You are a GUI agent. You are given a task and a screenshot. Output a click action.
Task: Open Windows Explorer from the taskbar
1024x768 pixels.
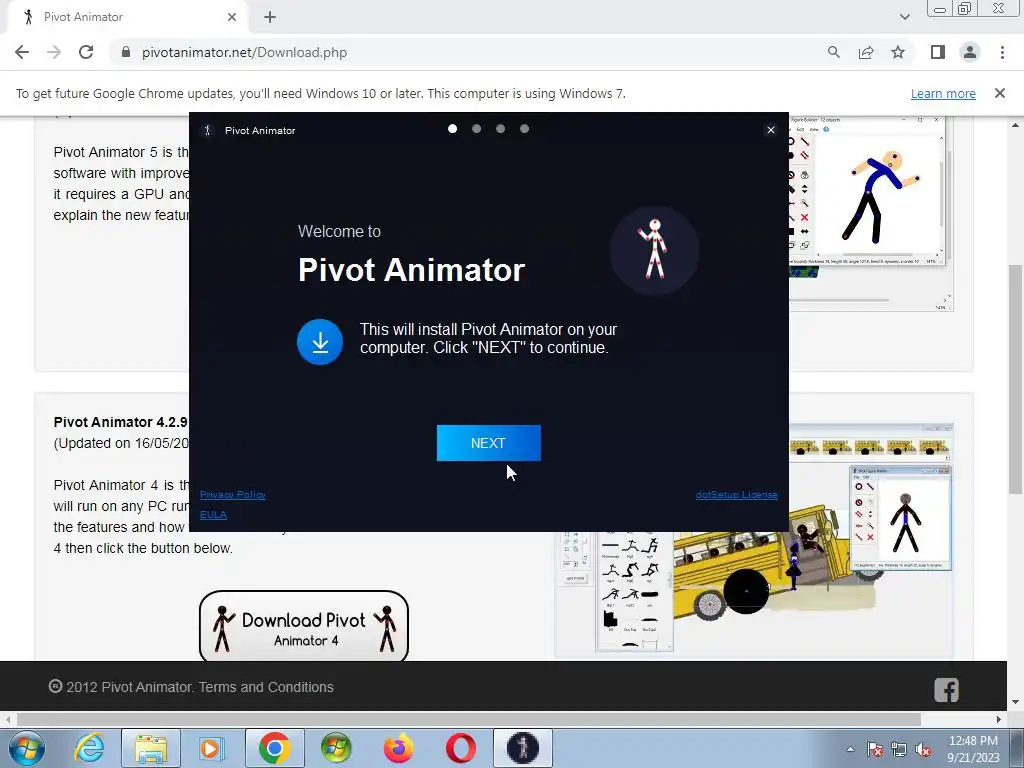coord(151,748)
